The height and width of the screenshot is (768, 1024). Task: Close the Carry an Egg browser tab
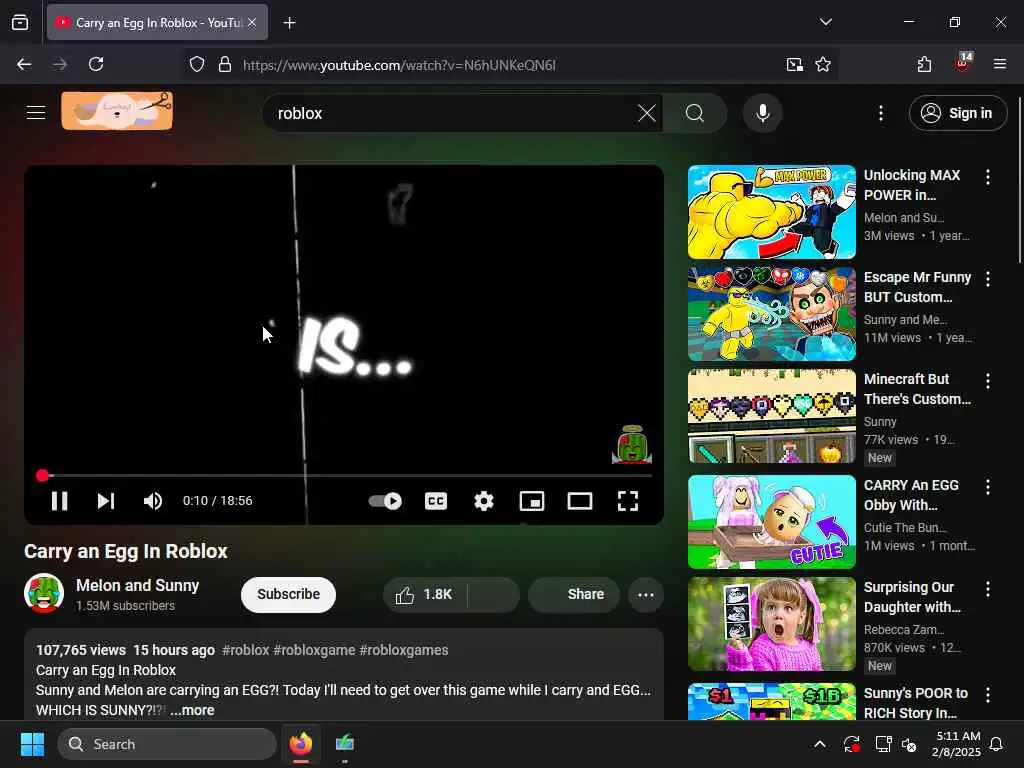coord(252,22)
